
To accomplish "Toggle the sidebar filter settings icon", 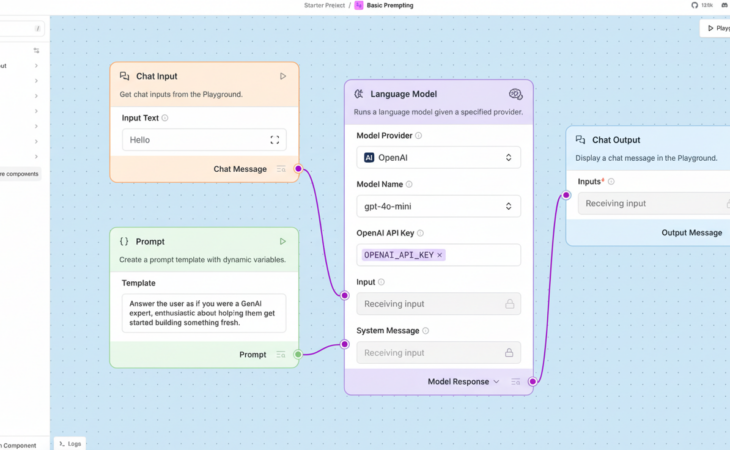I will [37, 50].
